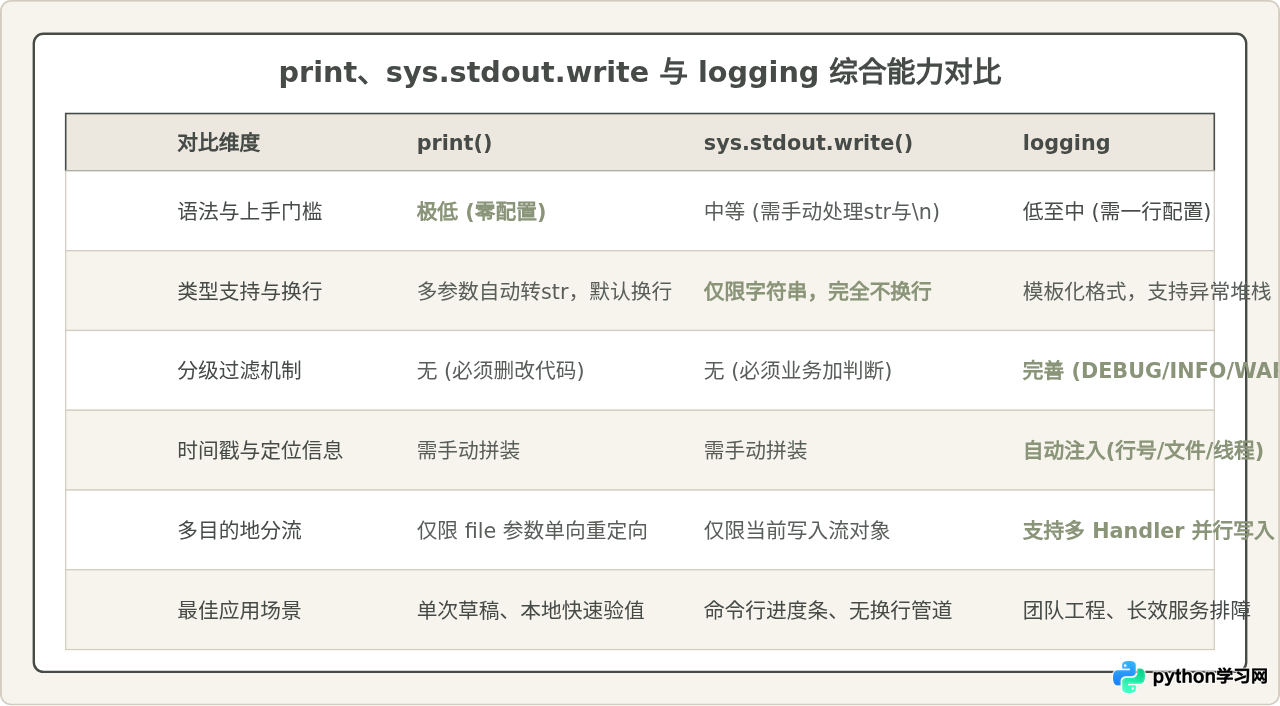1280x706 pixels.
Task: Select the 'sys.stdout.write()' column header
Action: click(808, 143)
